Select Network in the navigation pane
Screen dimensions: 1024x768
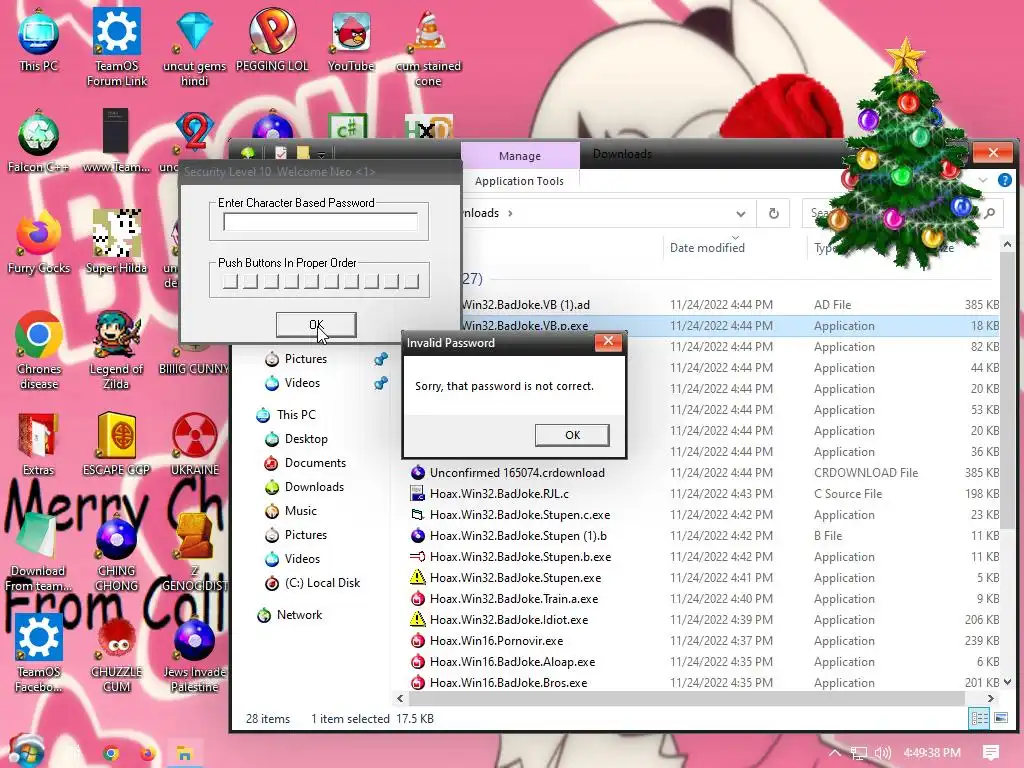(x=299, y=615)
